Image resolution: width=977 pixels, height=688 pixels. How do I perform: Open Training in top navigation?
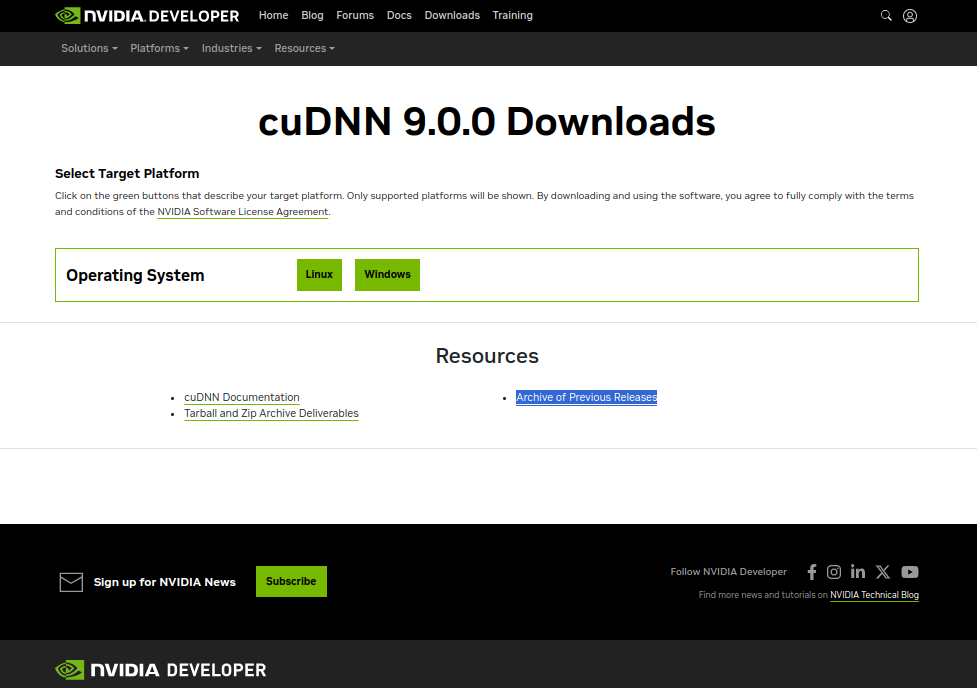click(x=513, y=16)
